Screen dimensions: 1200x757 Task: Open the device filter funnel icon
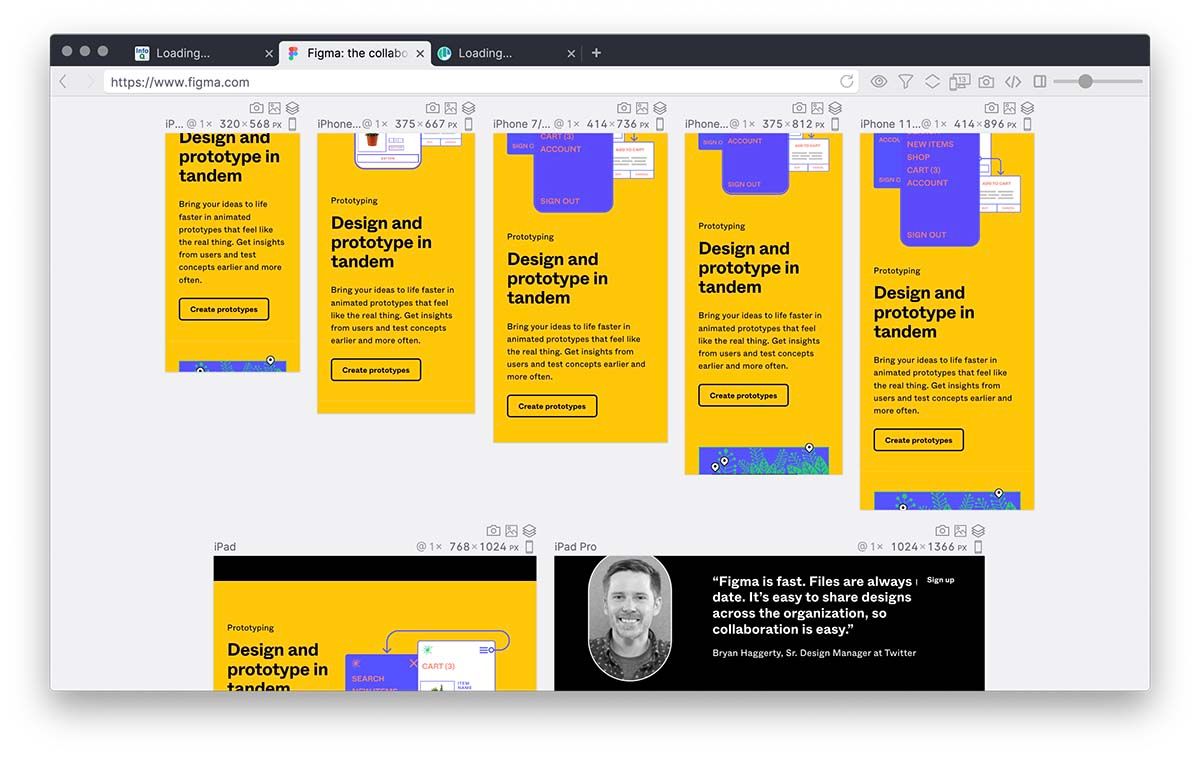click(905, 82)
